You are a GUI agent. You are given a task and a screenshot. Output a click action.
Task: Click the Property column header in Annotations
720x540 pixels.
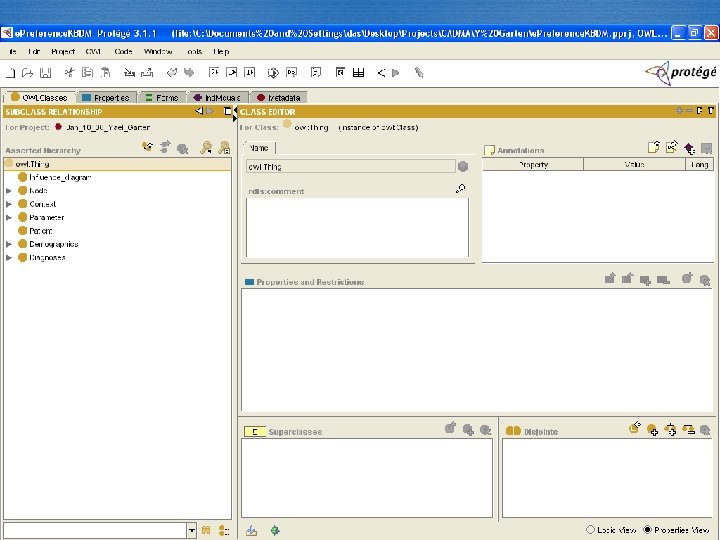(533, 164)
